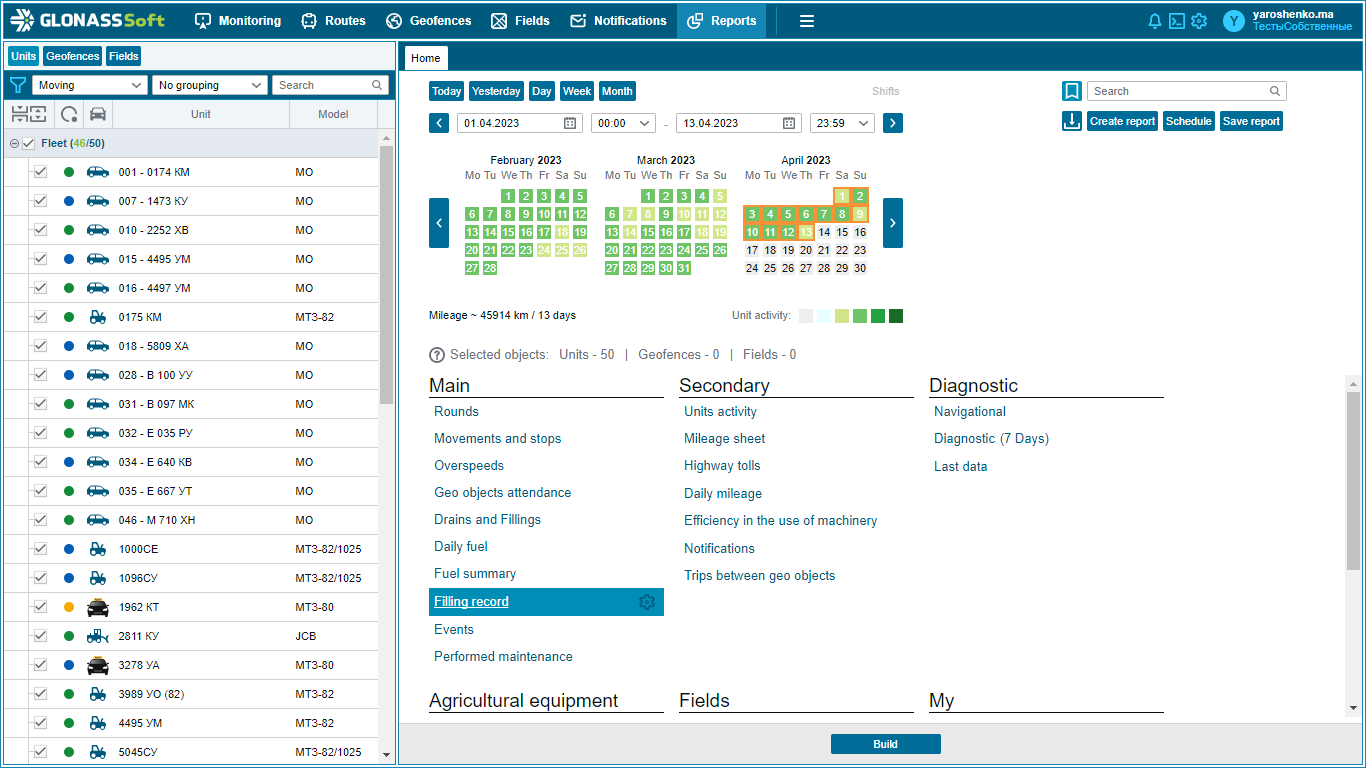
Task: Open the No grouping dropdown
Action: [x=210, y=85]
